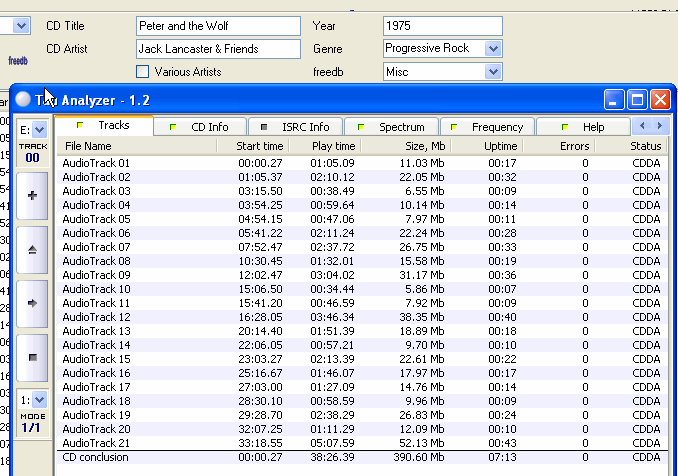This screenshot has height=476, width=678.
Task: Expand the freedb category dropdown
Action: (x=492, y=72)
